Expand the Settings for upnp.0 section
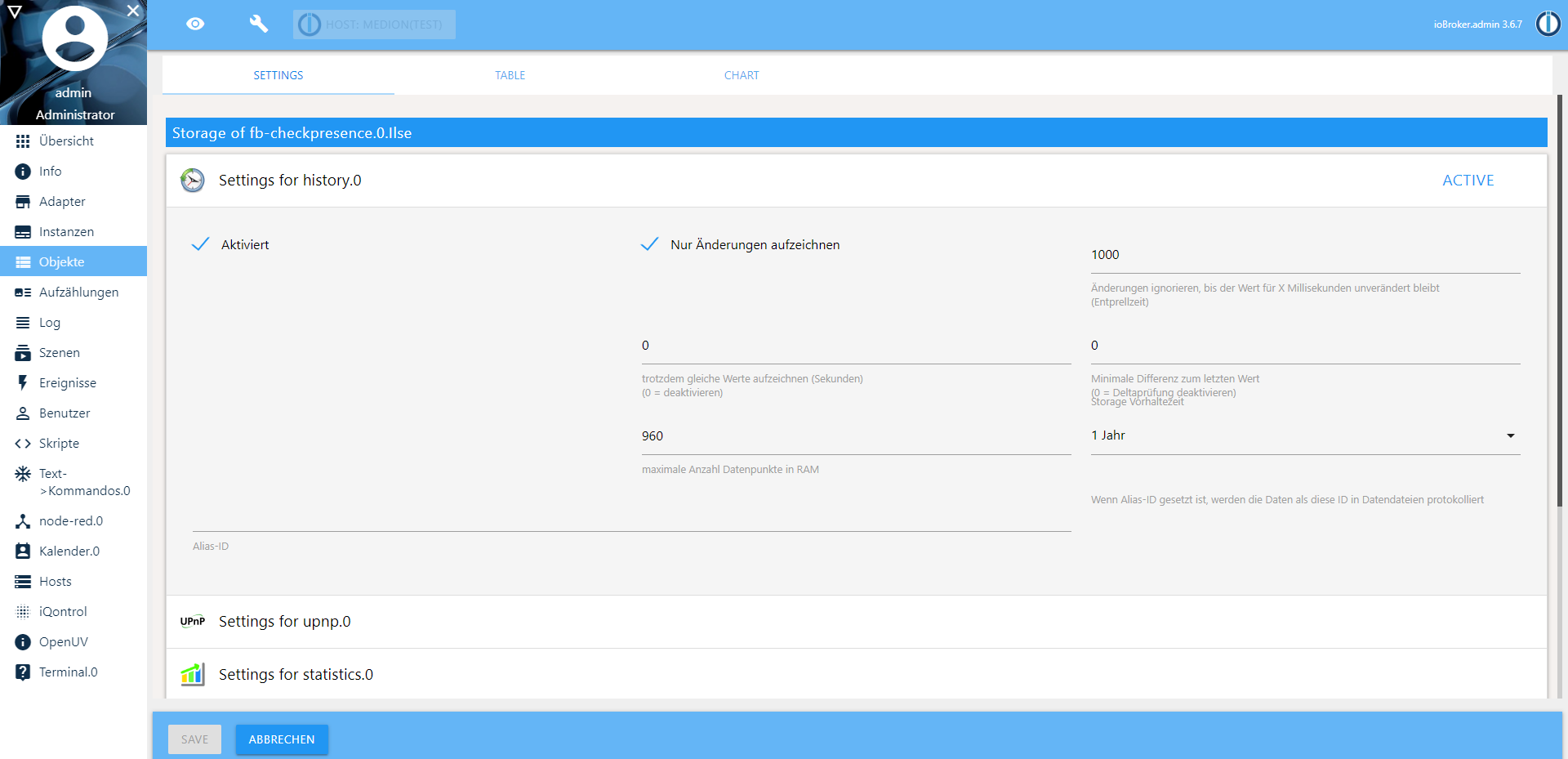The image size is (1568, 759). [x=856, y=622]
